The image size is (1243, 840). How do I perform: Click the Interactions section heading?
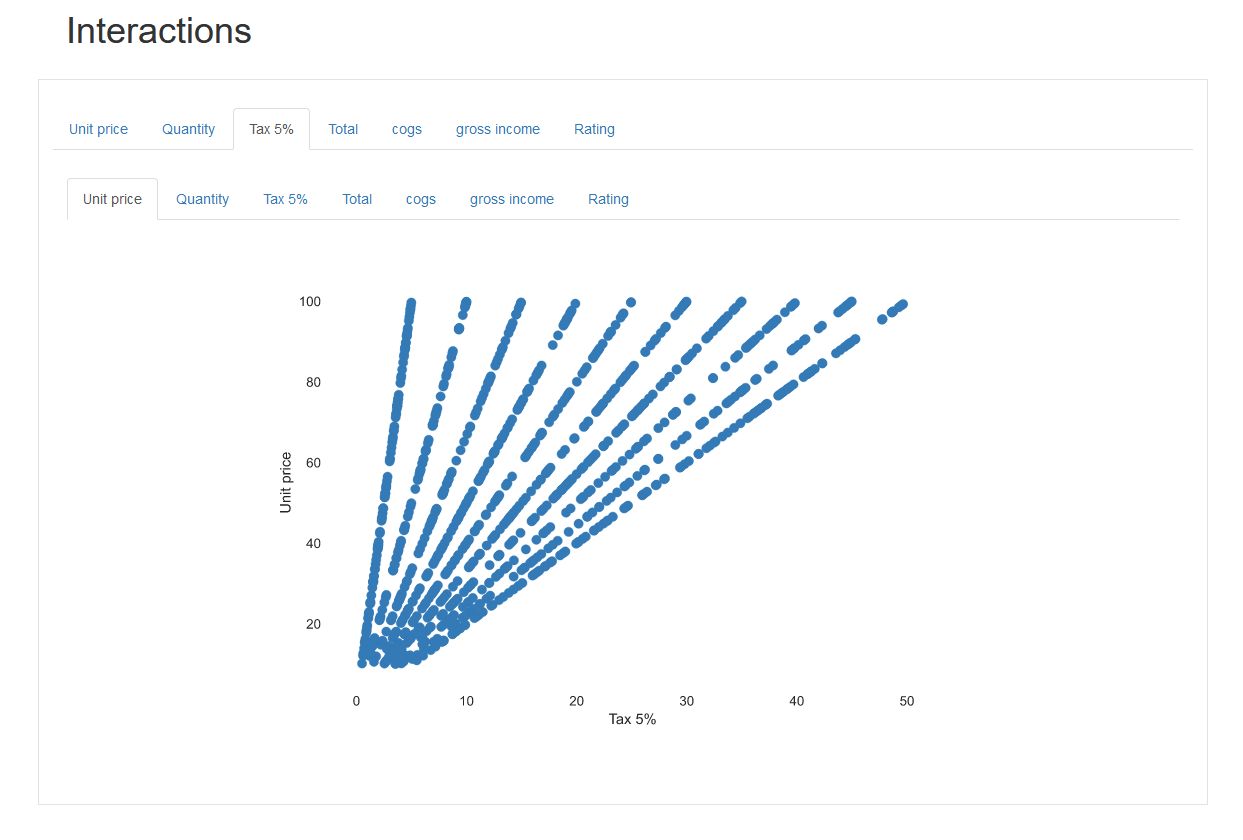click(x=159, y=32)
